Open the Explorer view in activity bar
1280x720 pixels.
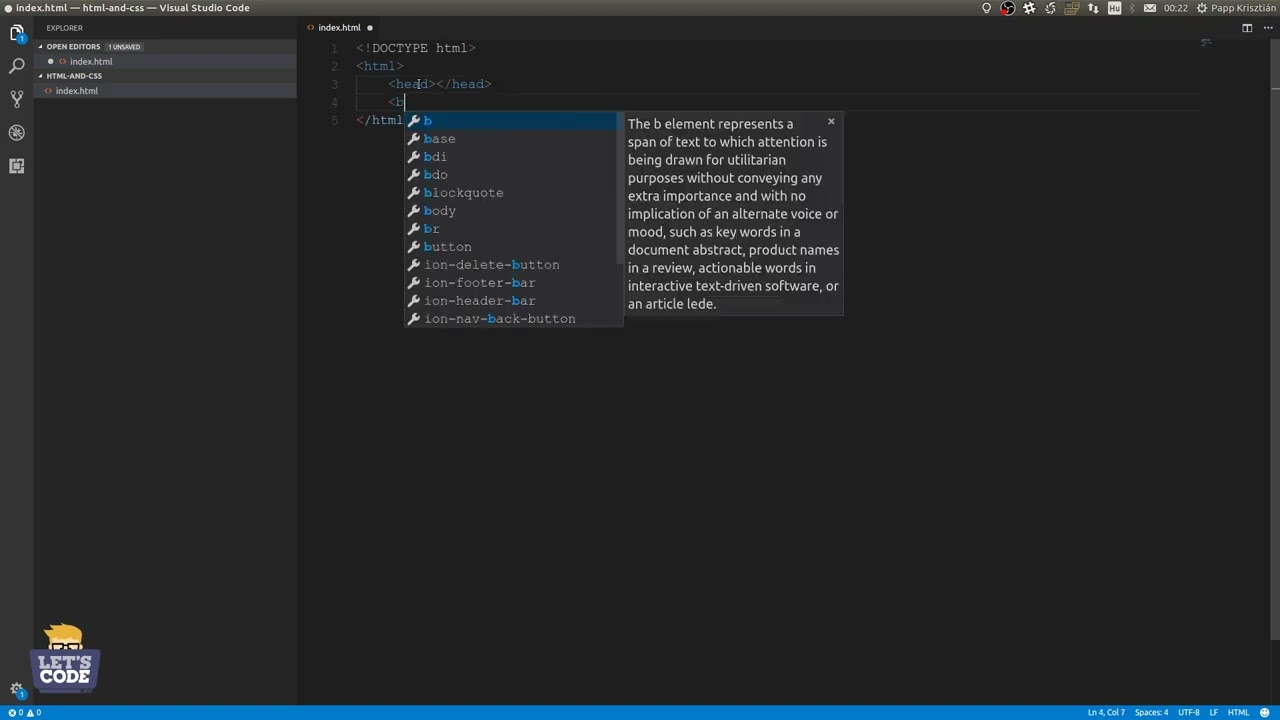pos(17,33)
